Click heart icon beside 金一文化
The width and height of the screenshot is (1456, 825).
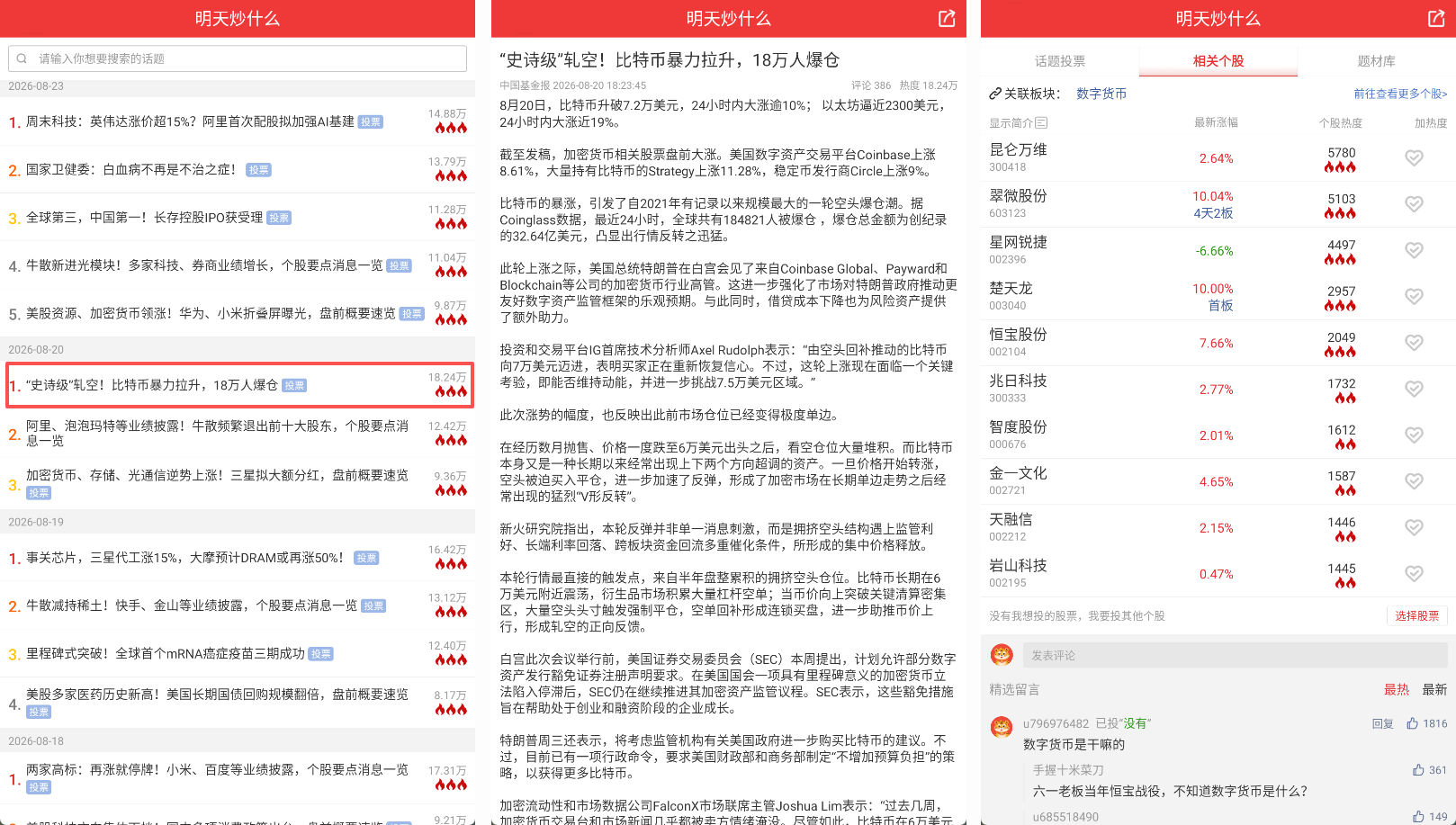pos(1414,481)
